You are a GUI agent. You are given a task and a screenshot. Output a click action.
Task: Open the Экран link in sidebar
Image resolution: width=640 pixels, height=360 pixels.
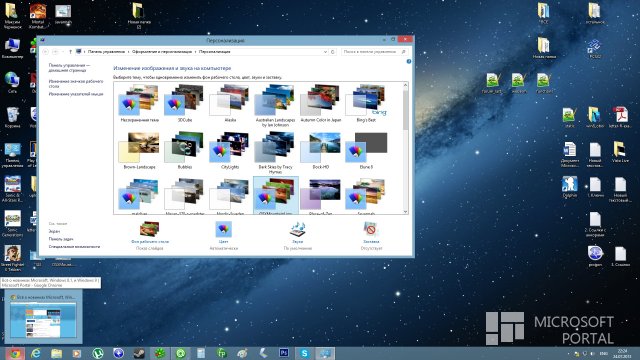54,231
